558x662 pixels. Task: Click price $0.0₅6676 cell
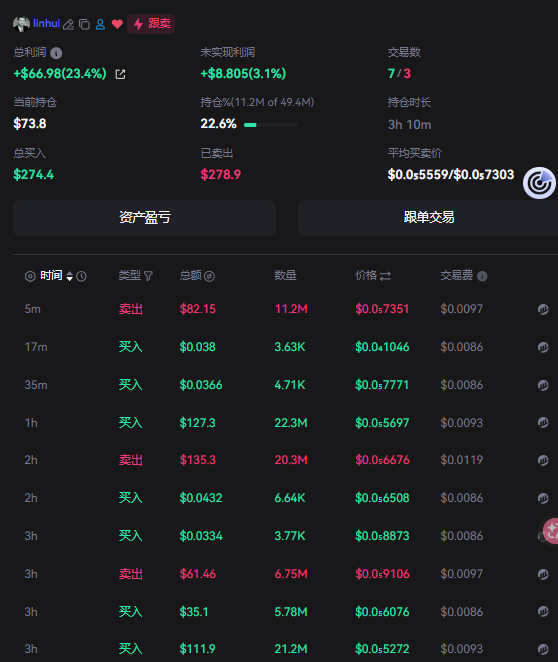click(x=382, y=460)
